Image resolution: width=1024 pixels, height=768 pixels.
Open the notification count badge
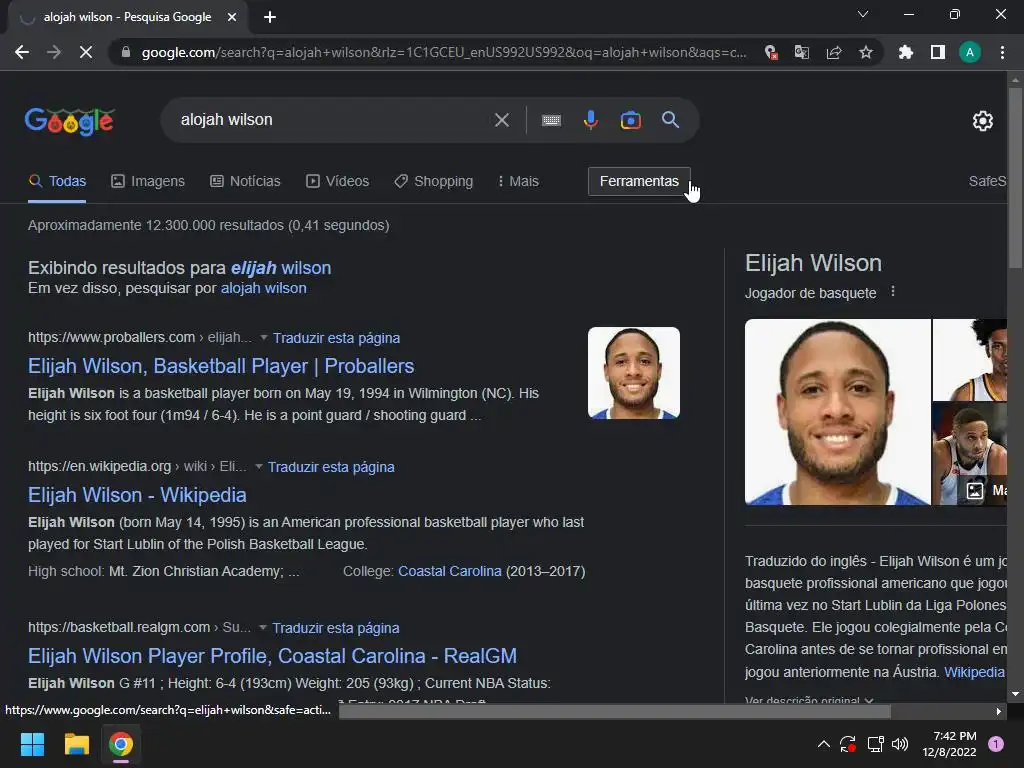[x=996, y=744]
